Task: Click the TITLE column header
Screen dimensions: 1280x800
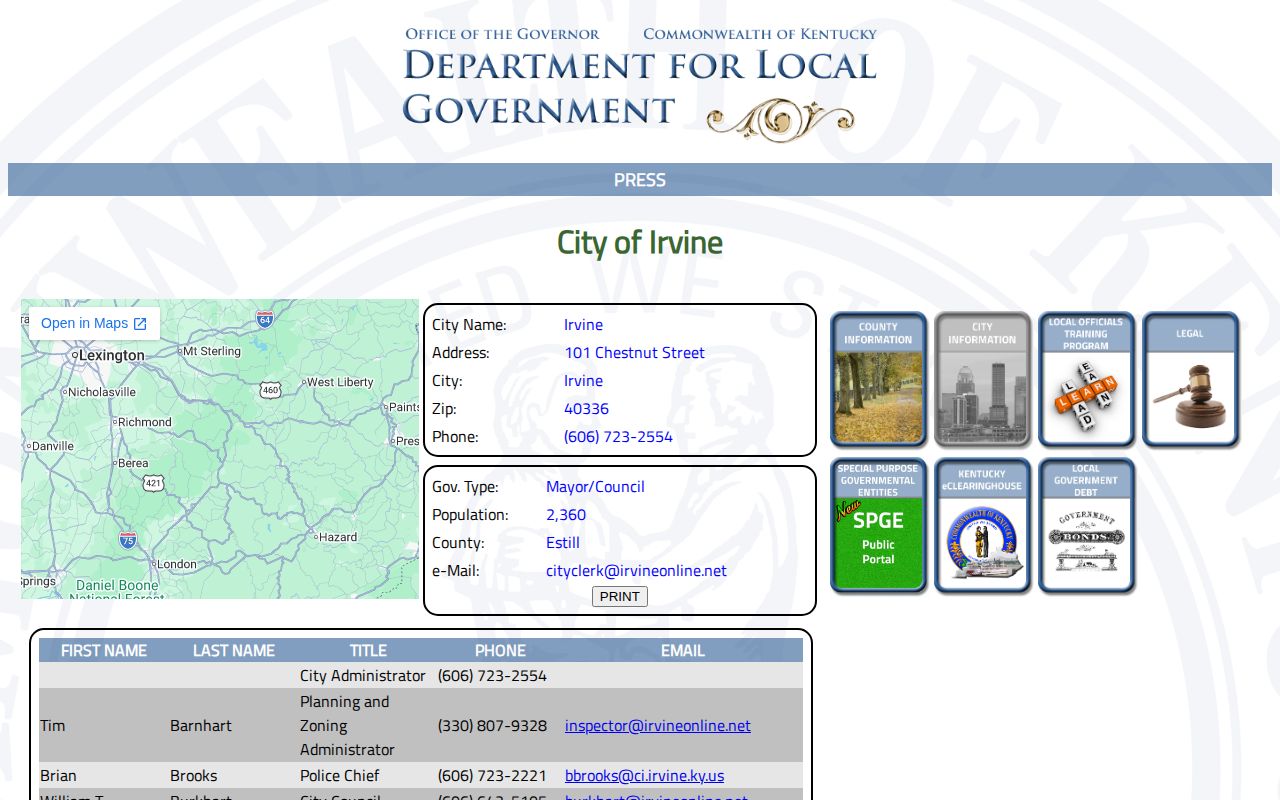Action: tap(368, 650)
